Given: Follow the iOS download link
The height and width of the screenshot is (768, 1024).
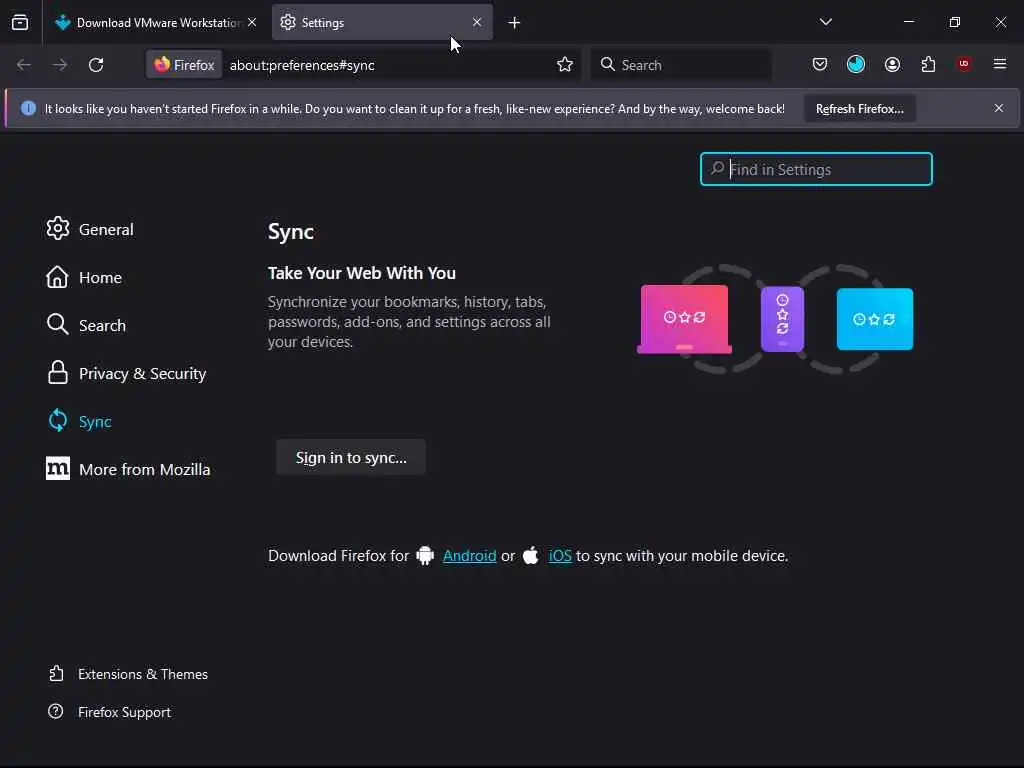Looking at the screenshot, I should 560,556.
